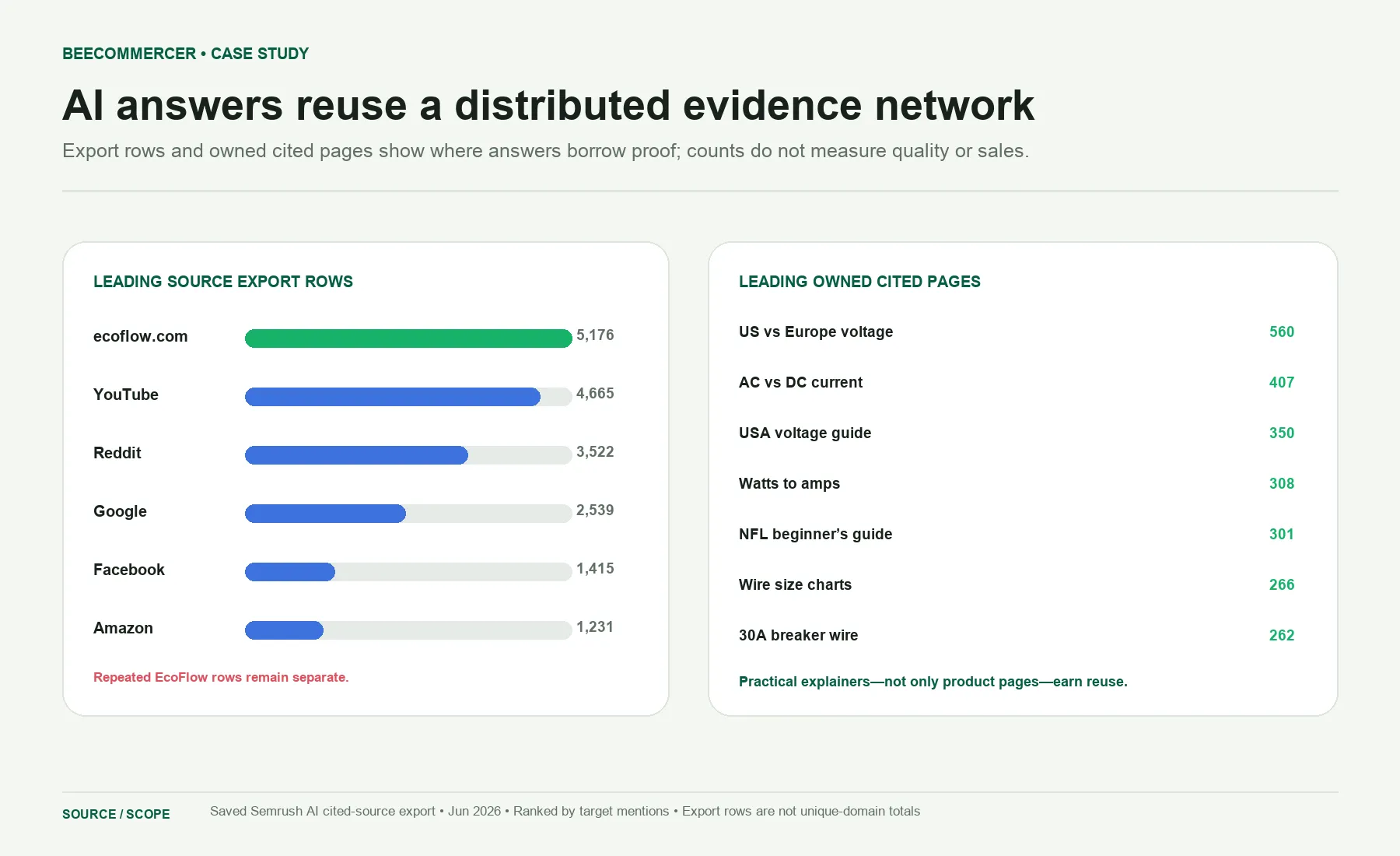Click '30A breaker wire' page row
The width and height of the screenshot is (1400, 856).
1017,636
